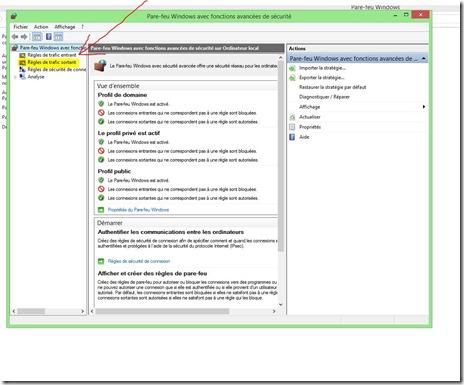Click the green icon beside Propriétés du Pare-feu Windows
464x385 pixels.
[101, 210]
